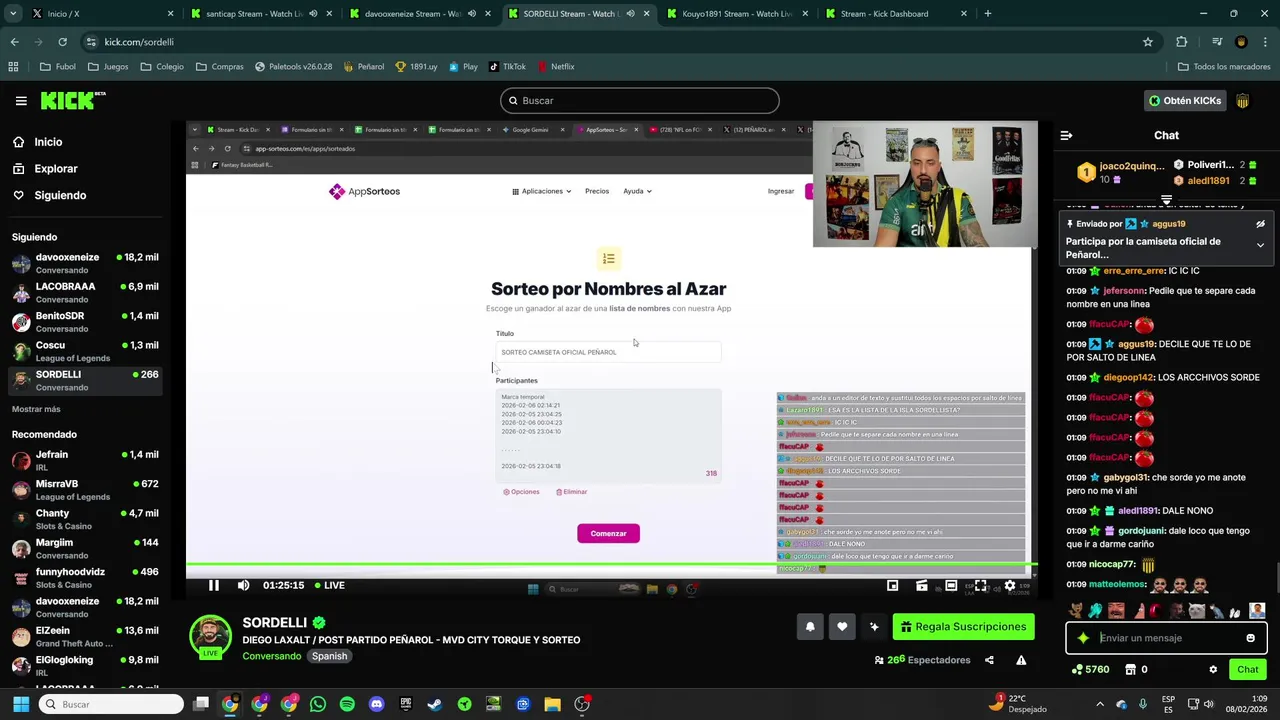Hide the pinned message eye icon
The image size is (1280, 720).
click(1260, 224)
